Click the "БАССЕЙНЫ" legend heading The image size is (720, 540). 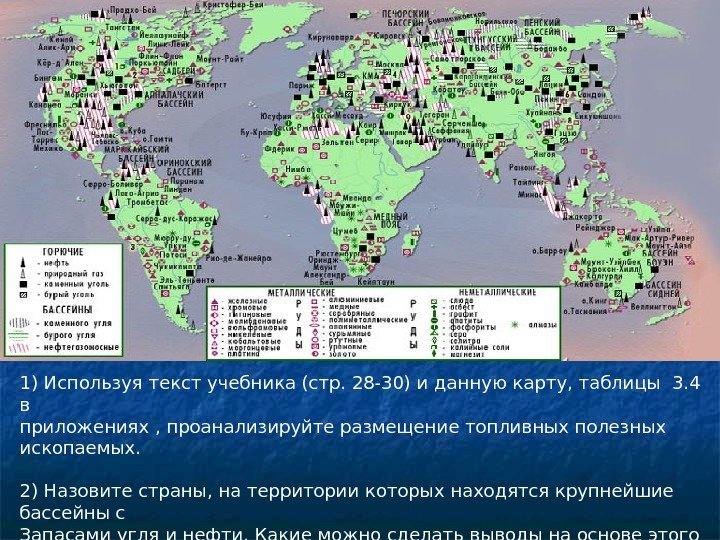(x=68, y=309)
